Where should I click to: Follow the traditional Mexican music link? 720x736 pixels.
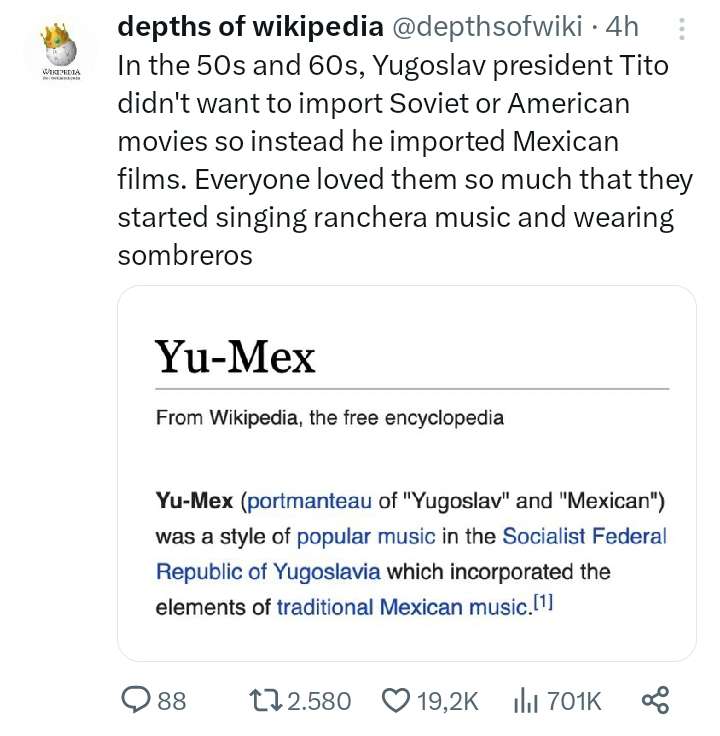coord(402,607)
